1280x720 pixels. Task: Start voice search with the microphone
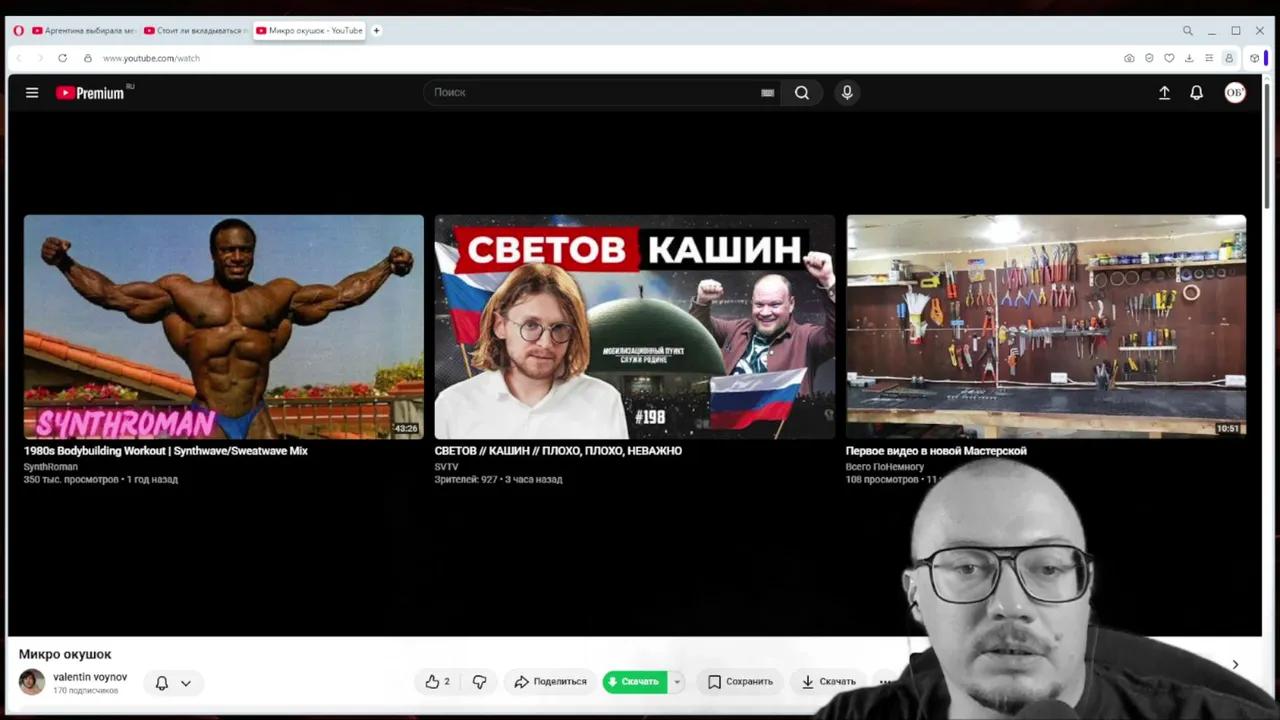(x=847, y=93)
